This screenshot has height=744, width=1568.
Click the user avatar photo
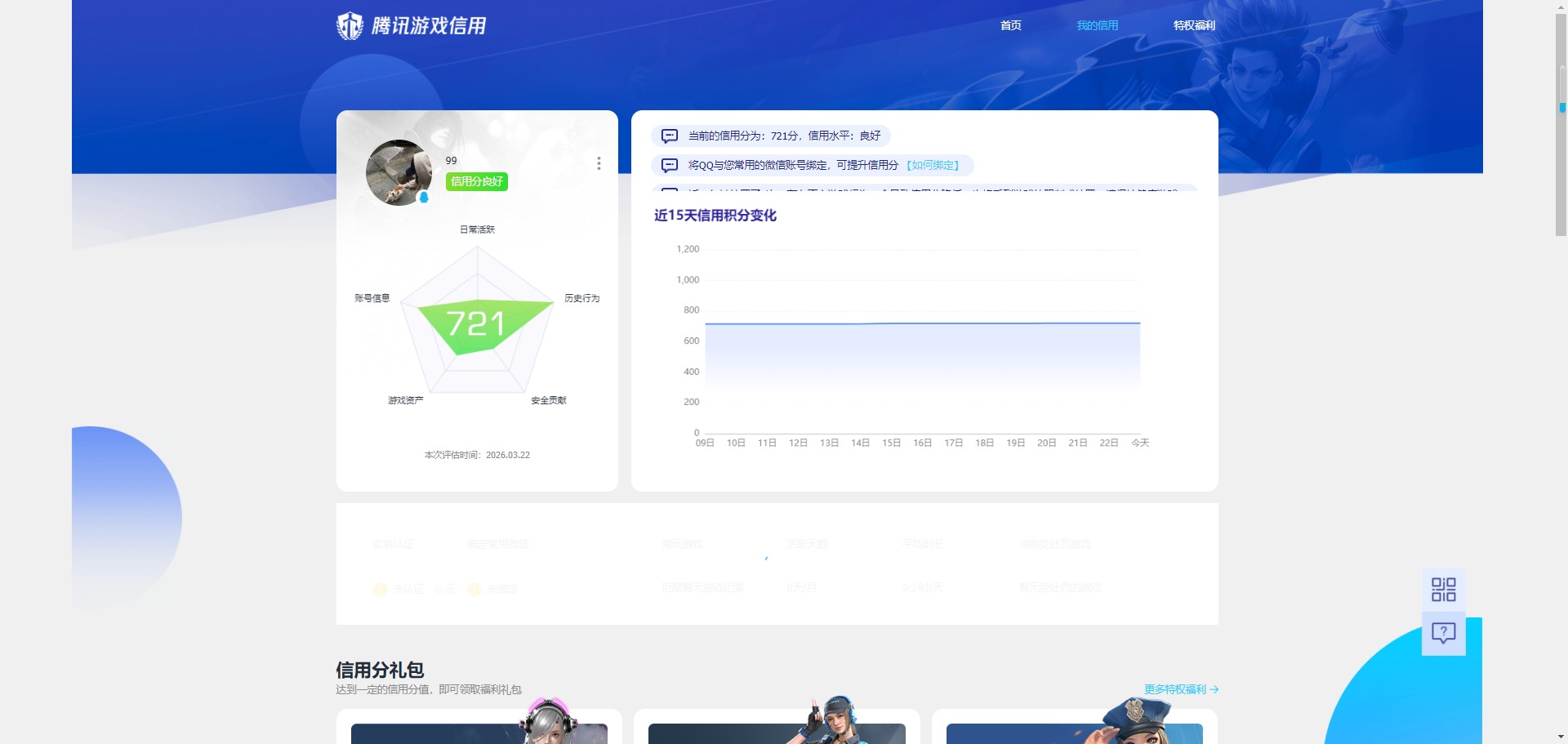[x=398, y=172]
